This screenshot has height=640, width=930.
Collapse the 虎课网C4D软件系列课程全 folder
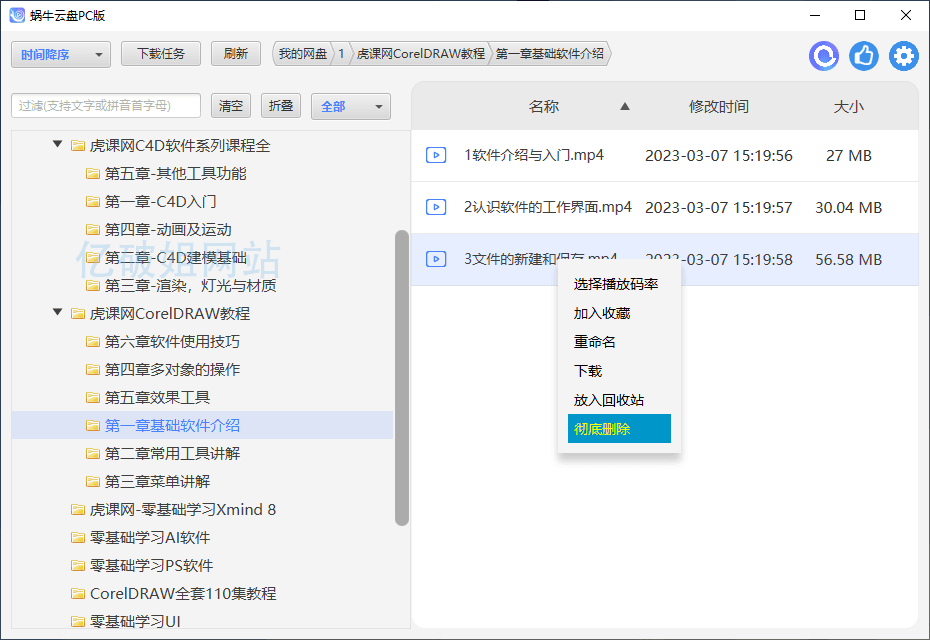tap(57, 145)
